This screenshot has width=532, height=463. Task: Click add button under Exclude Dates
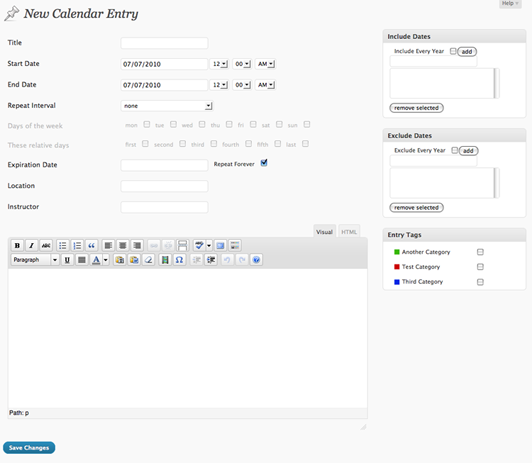tap(469, 151)
